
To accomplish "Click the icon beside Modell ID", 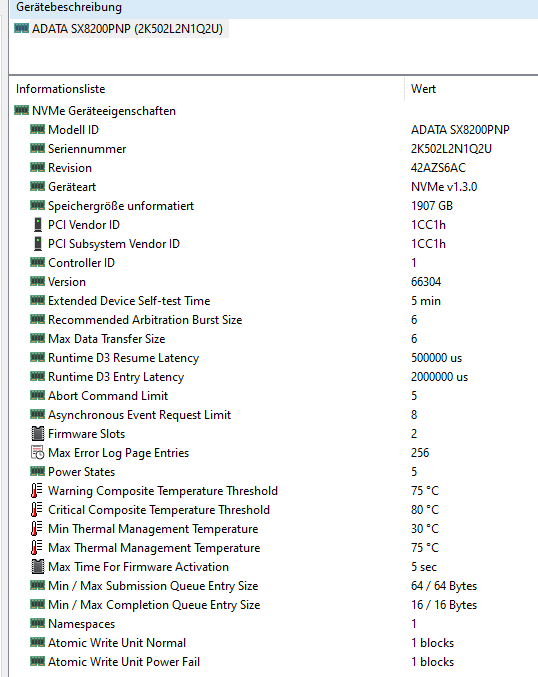I will tap(38, 130).
